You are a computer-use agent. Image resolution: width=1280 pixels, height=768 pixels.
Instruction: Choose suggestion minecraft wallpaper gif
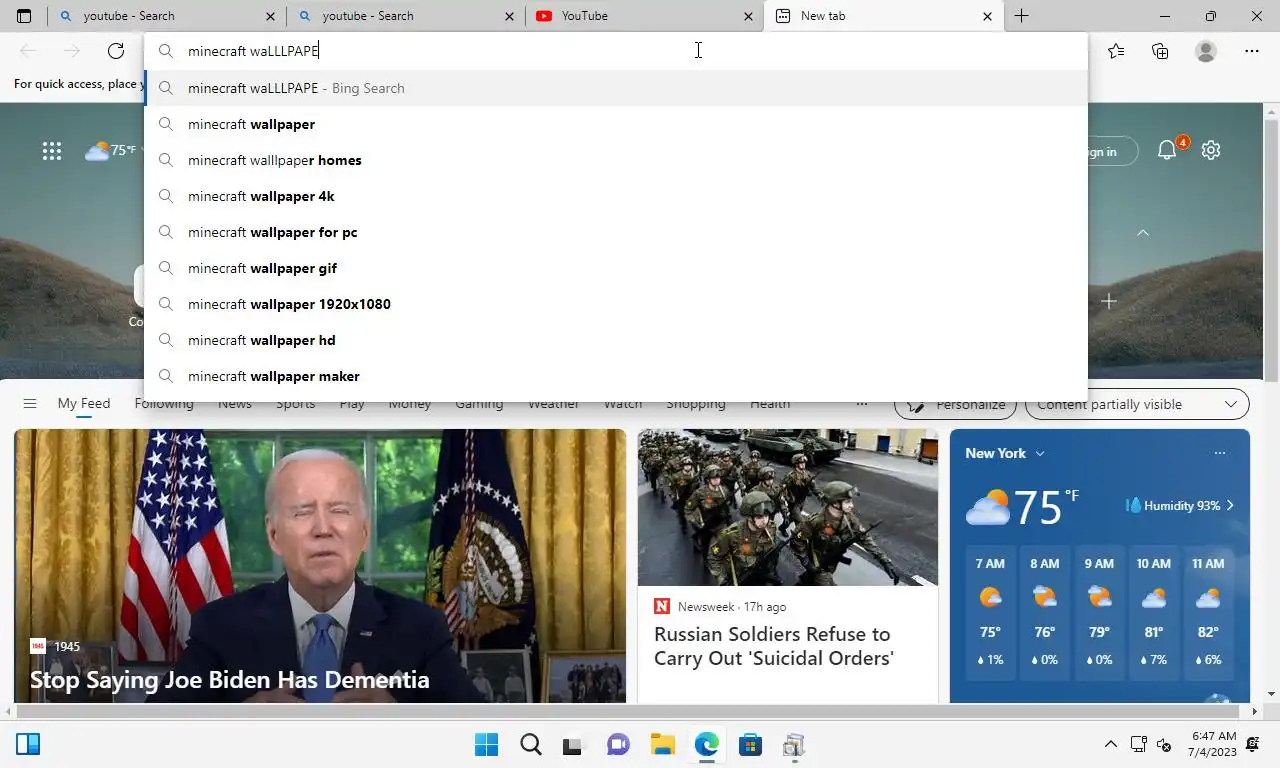(616, 268)
